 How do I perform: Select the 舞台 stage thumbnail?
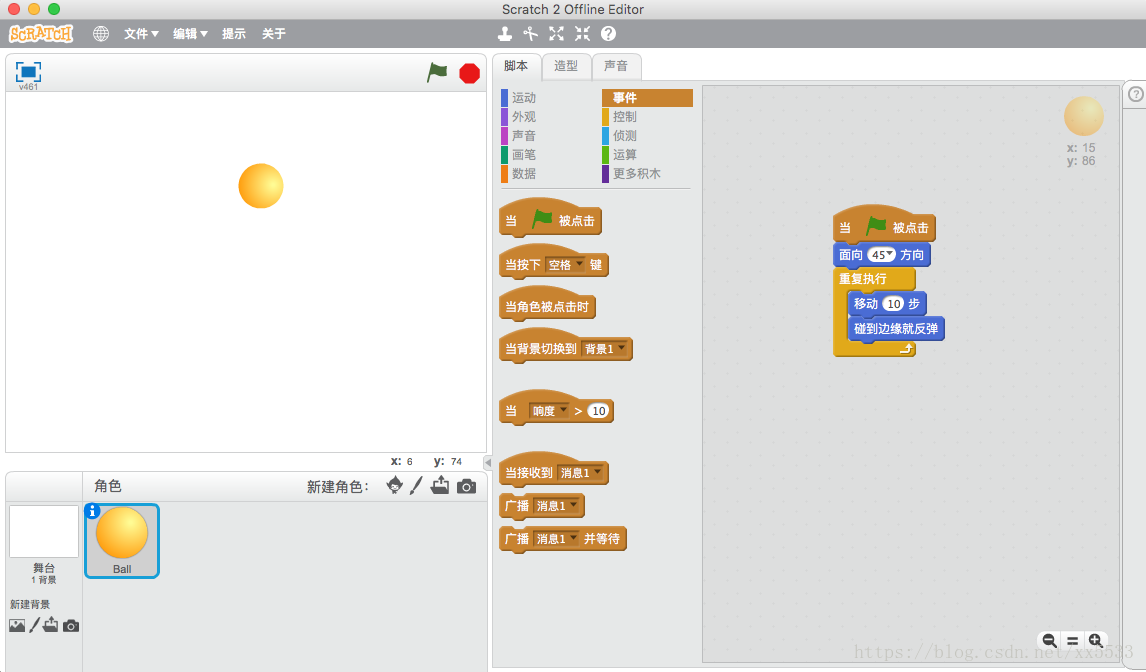[x=44, y=532]
